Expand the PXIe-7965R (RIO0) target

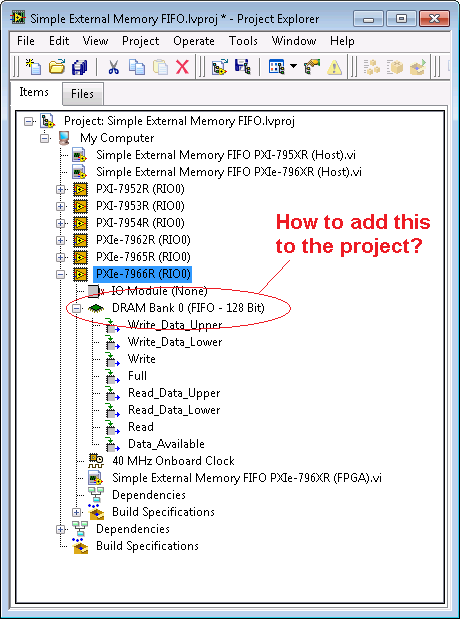pyautogui.click(x=60, y=257)
